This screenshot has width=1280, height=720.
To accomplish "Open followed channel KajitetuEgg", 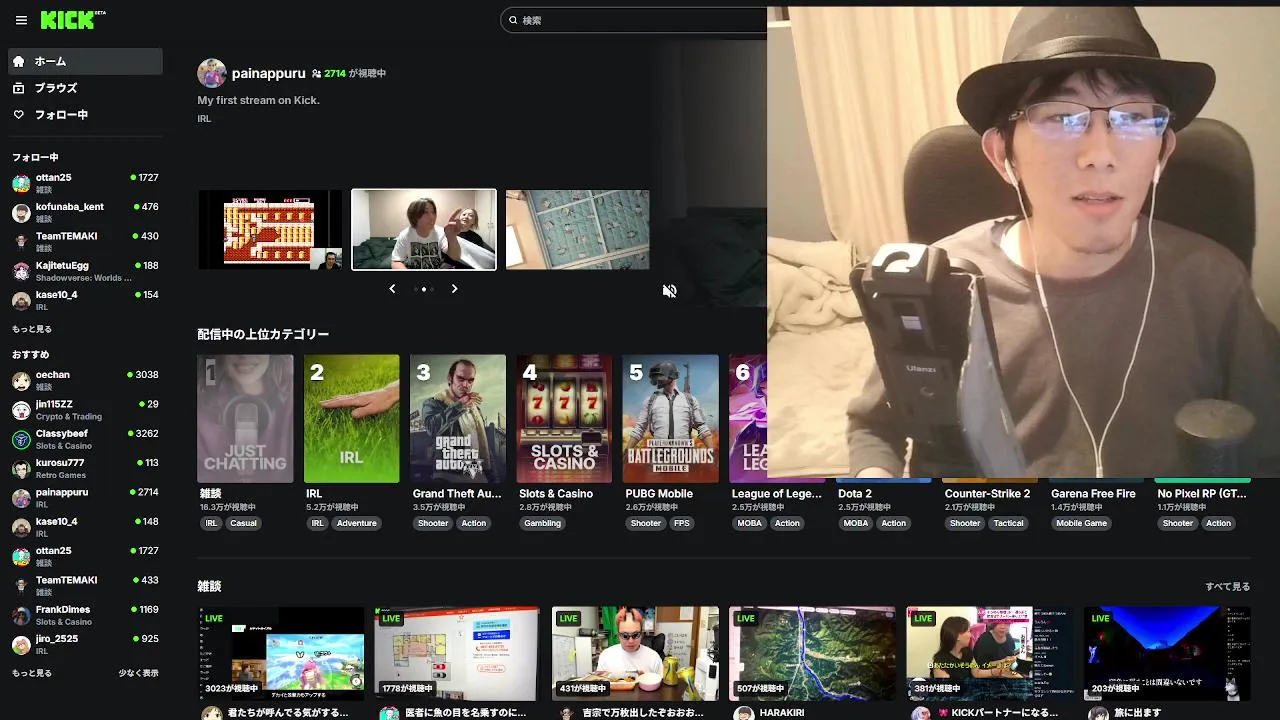I will [x=85, y=271].
